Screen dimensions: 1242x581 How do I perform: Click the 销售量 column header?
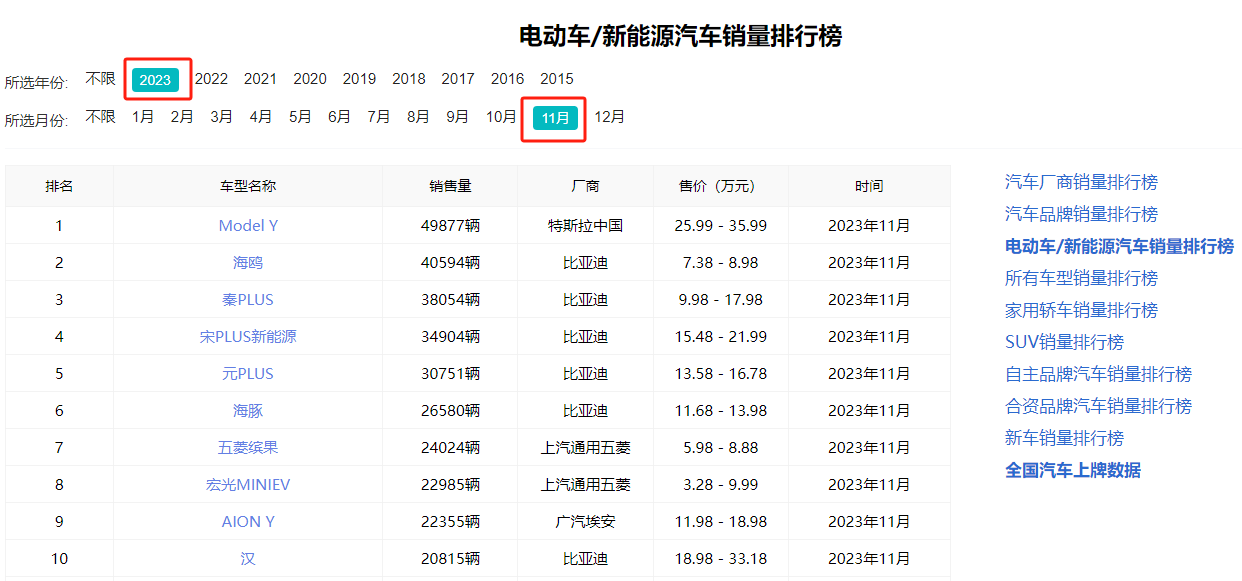450,186
